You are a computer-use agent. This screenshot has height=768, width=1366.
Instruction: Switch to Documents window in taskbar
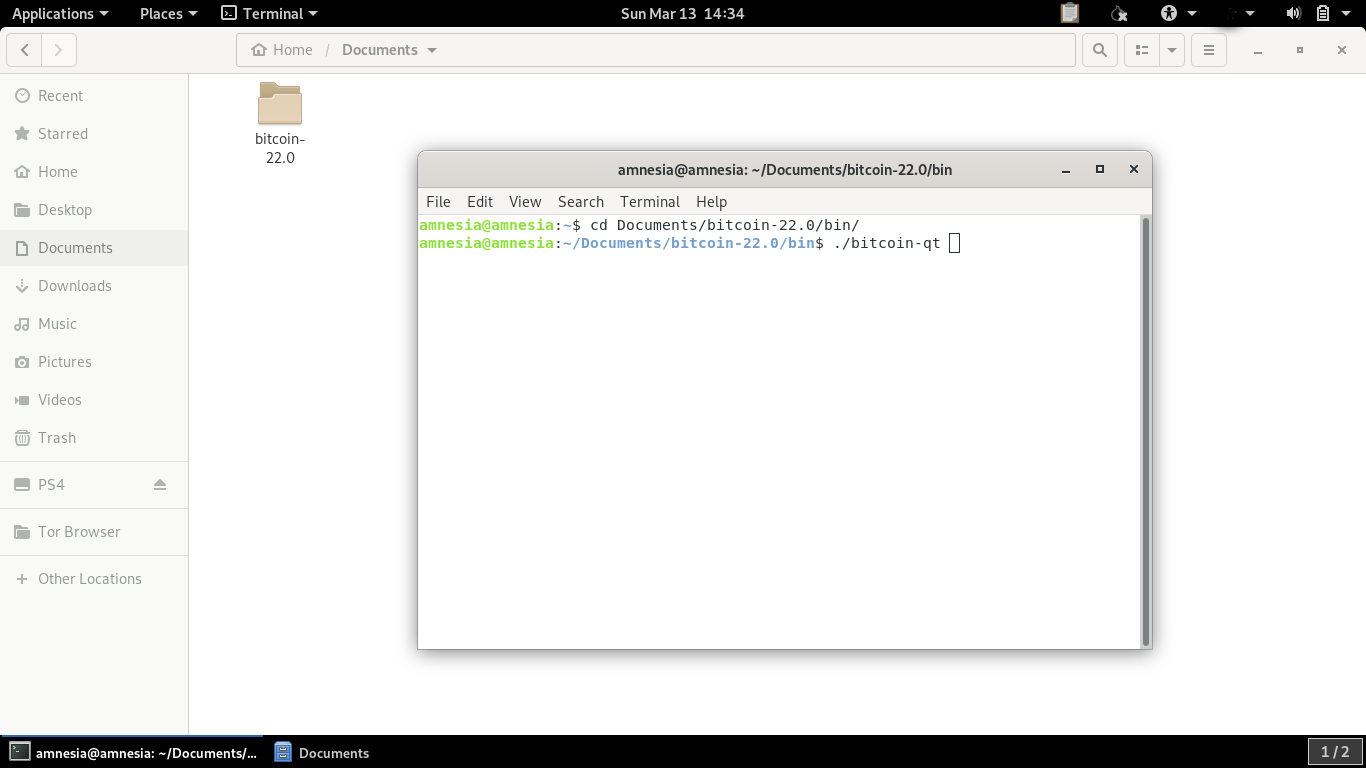click(x=322, y=753)
